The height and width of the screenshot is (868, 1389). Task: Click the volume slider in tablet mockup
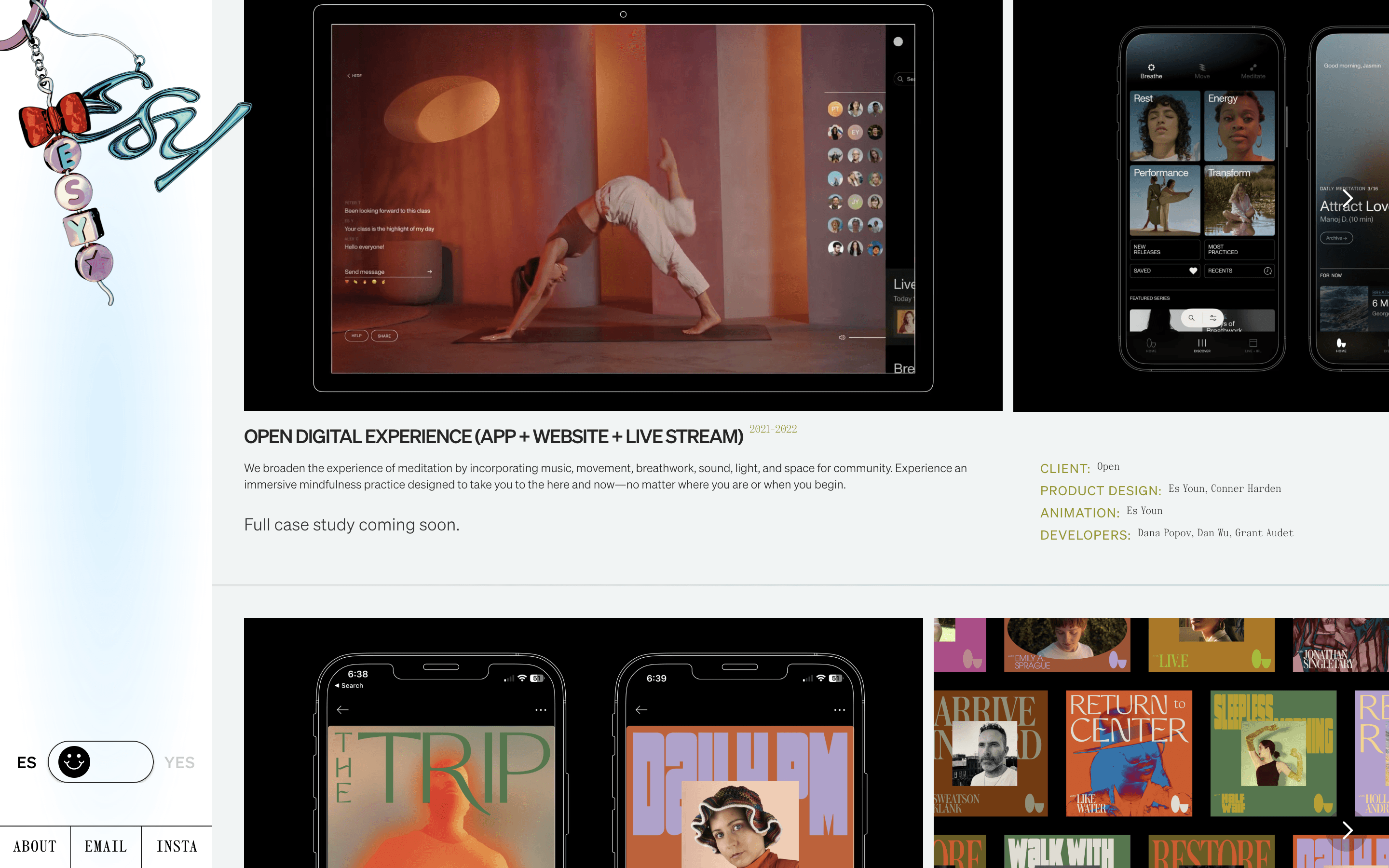pyautogui.click(x=867, y=338)
